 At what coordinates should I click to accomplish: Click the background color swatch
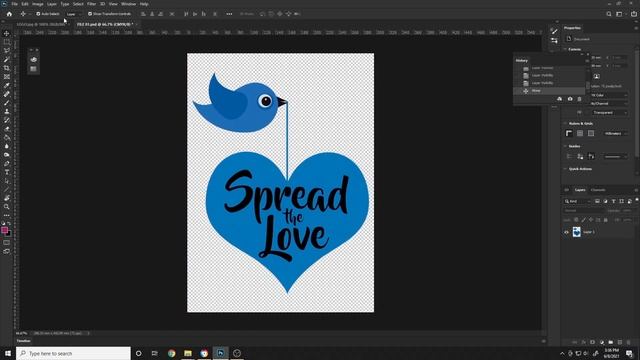coord(9,234)
